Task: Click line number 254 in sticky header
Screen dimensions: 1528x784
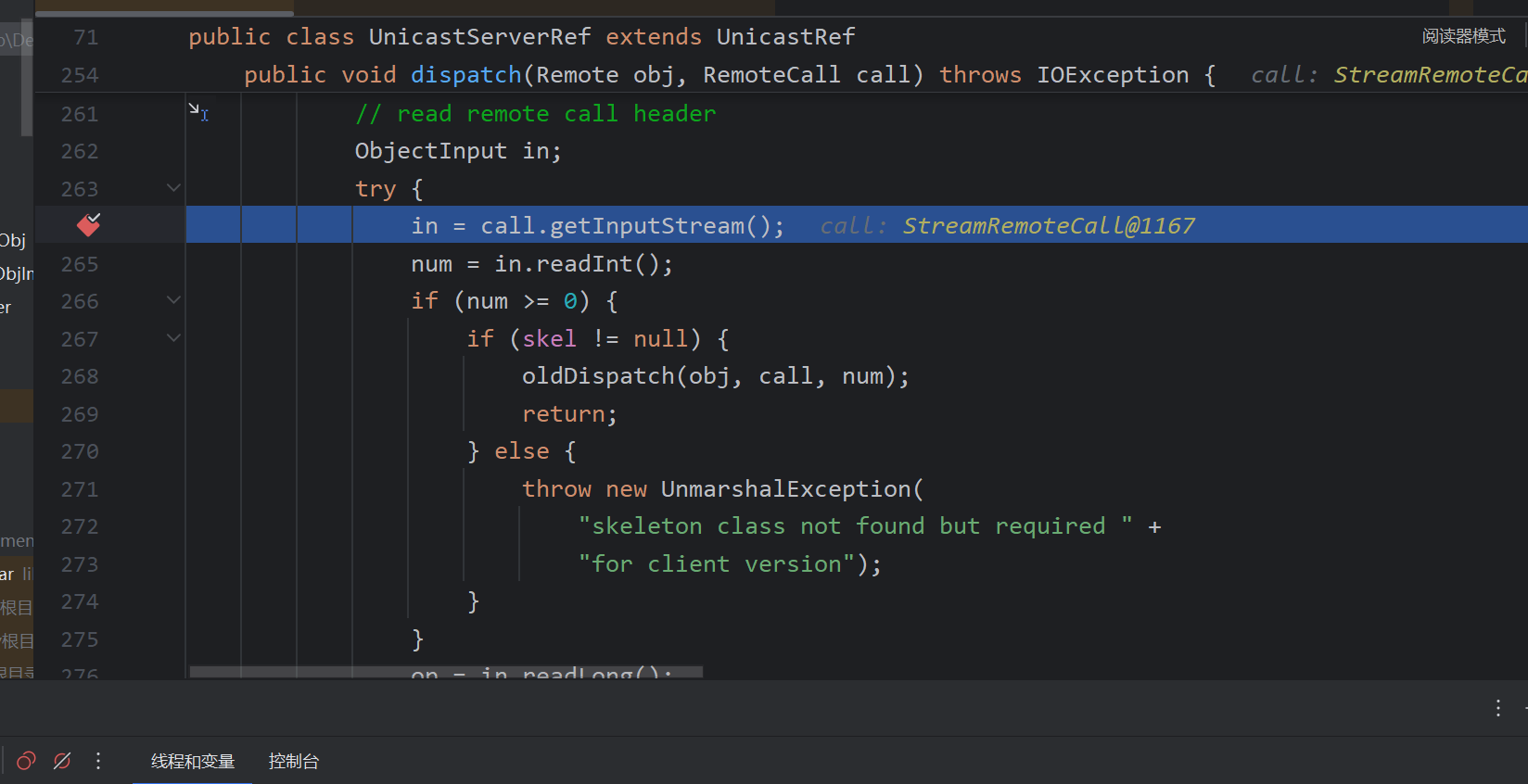Action: point(80,75)
